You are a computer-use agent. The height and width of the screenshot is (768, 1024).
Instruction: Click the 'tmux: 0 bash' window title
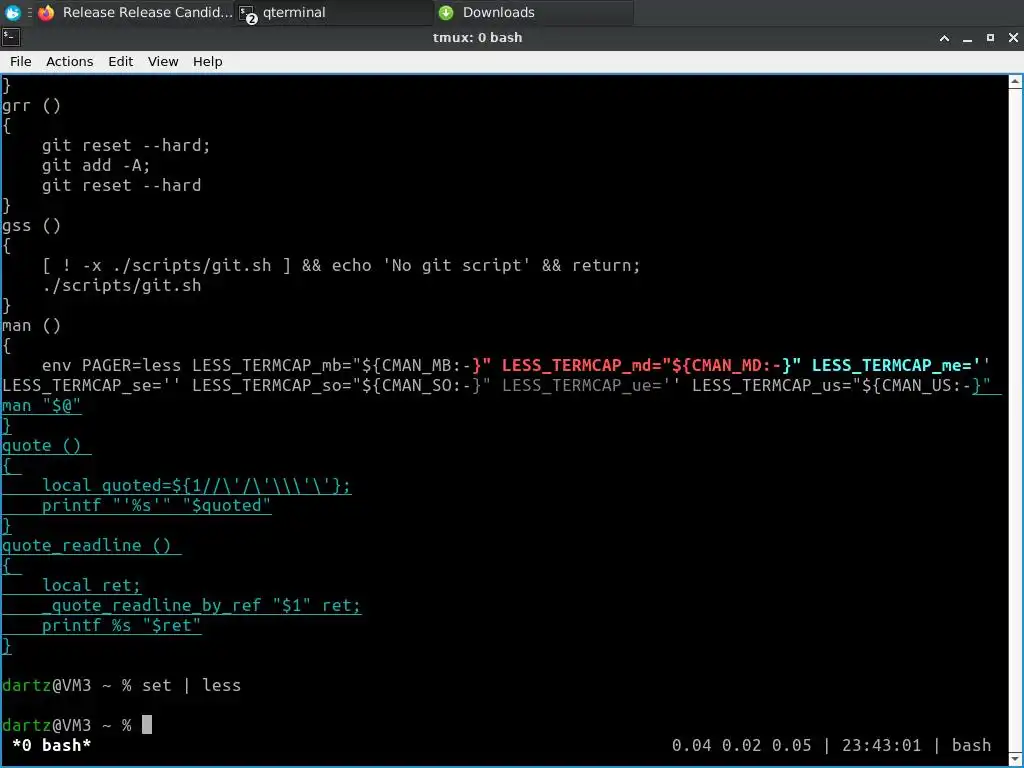click(x=477, y=37)
